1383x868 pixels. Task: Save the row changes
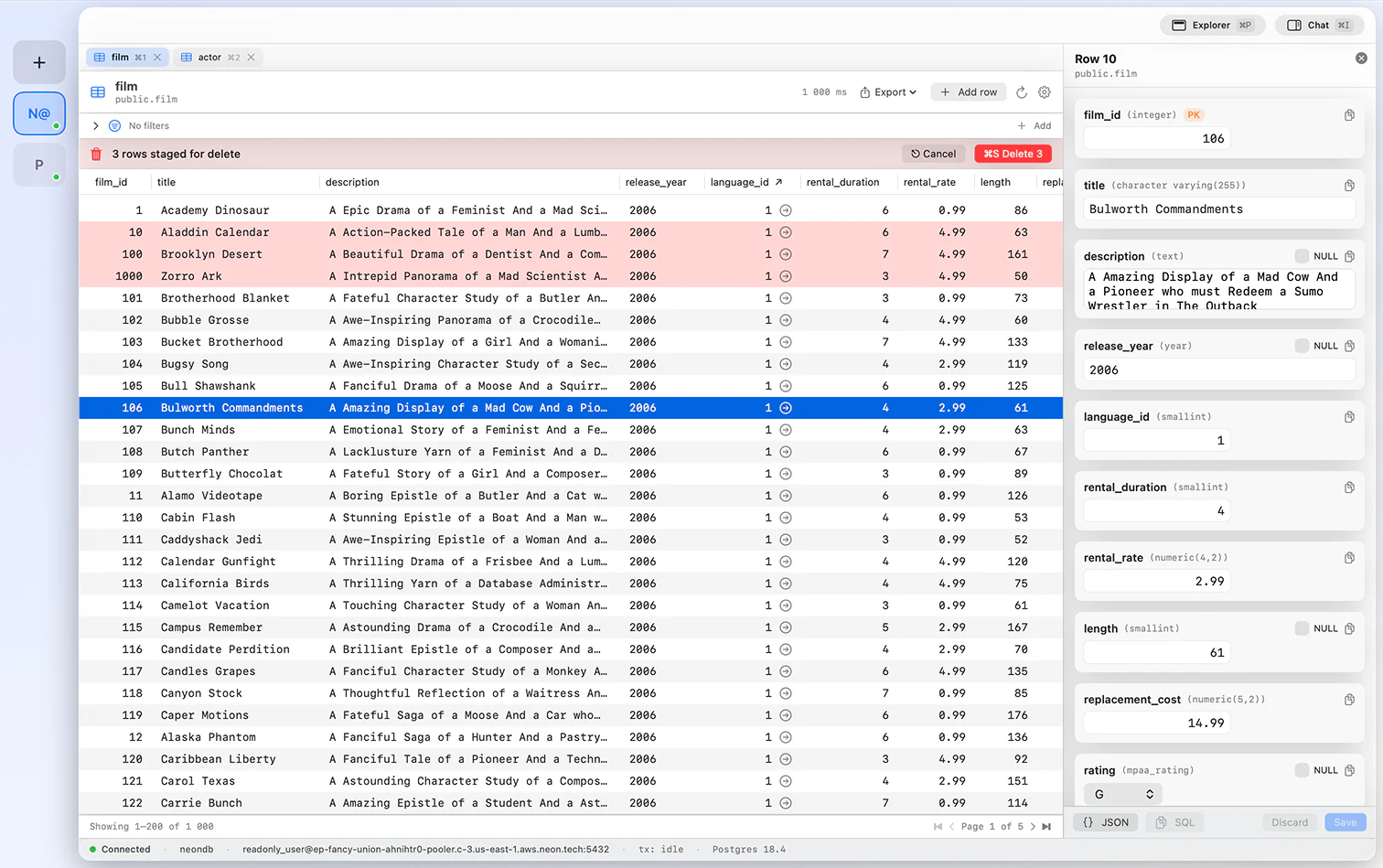(x=1345, y=822)
